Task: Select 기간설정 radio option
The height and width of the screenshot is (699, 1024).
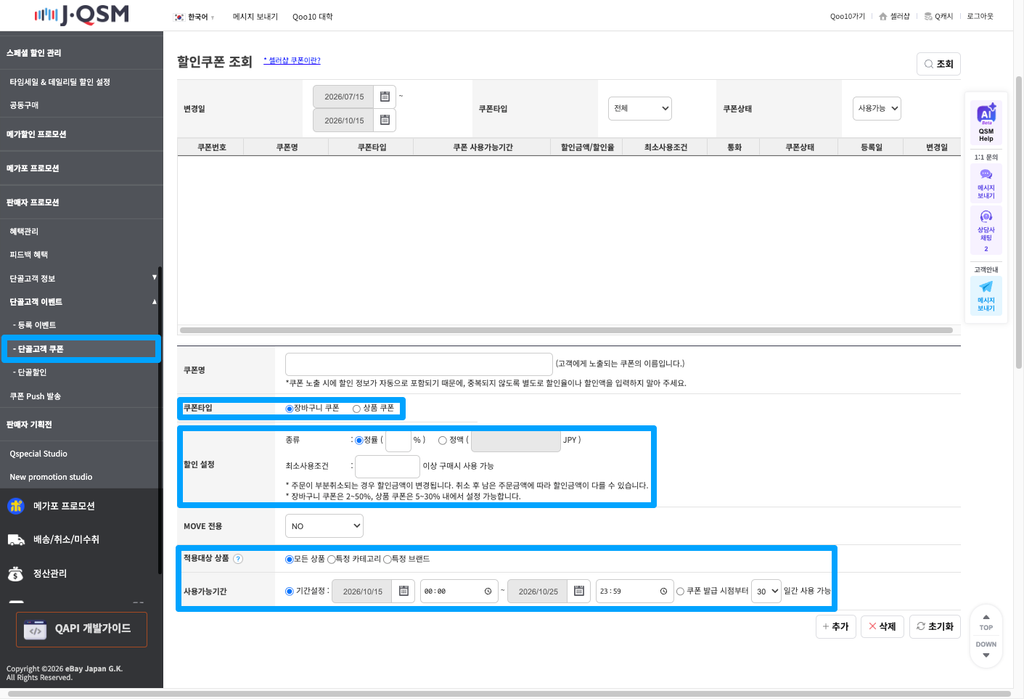Action: pos(289,591)
